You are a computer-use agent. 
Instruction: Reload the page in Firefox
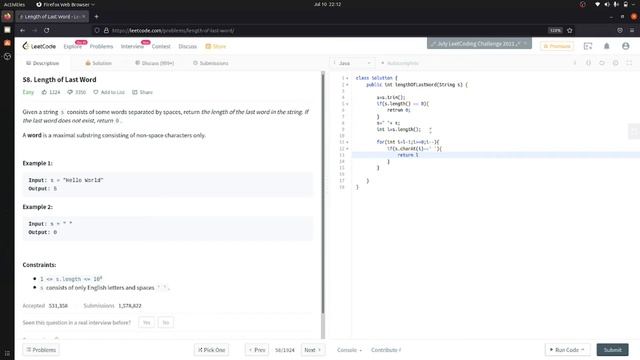click(47, 30)
